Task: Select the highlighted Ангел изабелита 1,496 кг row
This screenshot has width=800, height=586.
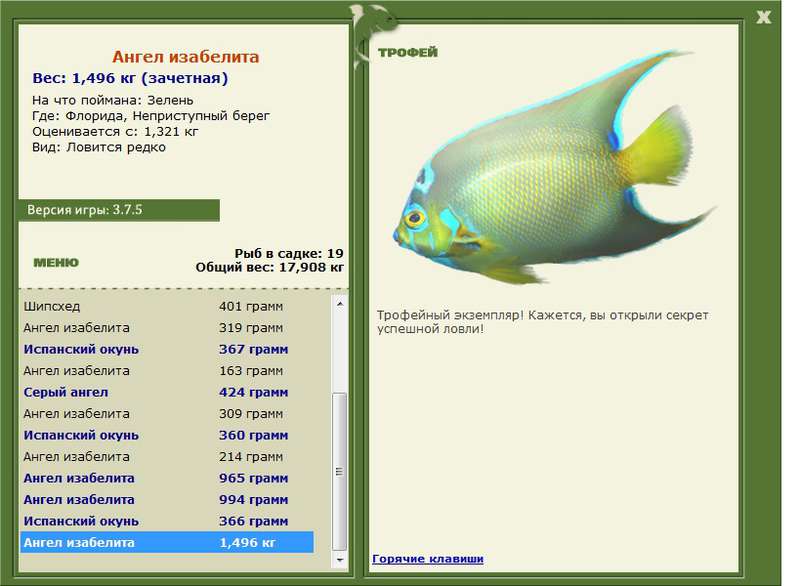Action: 167,542
